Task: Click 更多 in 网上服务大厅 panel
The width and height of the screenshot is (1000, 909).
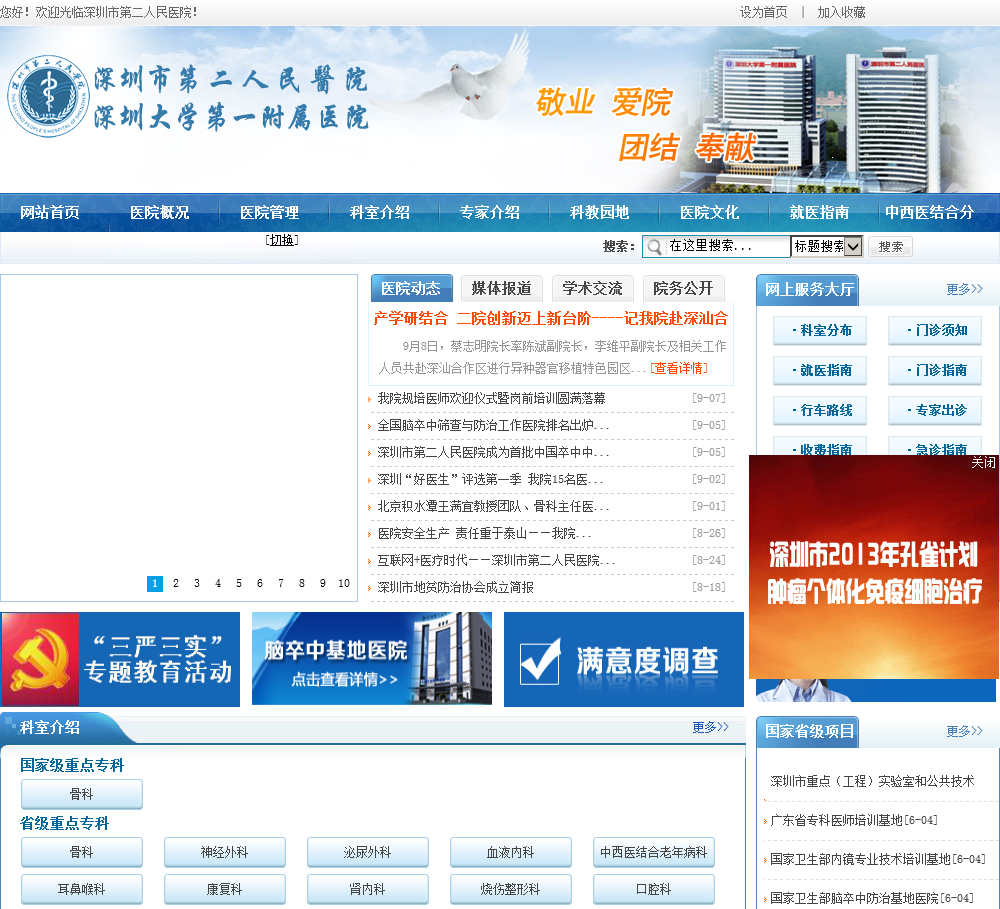Action: pyautogui.click(x=964, y=290)
